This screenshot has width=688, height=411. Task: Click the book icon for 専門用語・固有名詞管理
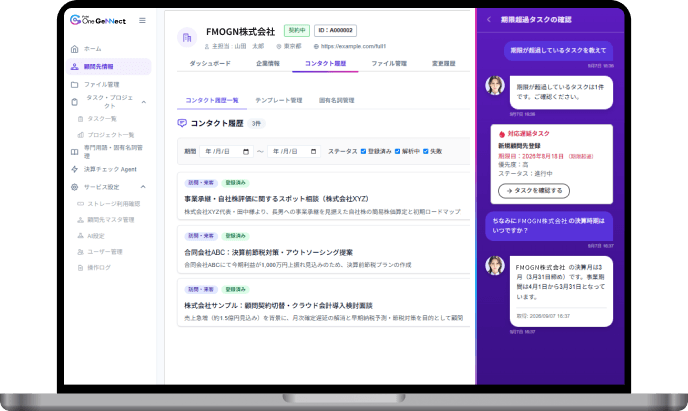click(x=75, y=152)
